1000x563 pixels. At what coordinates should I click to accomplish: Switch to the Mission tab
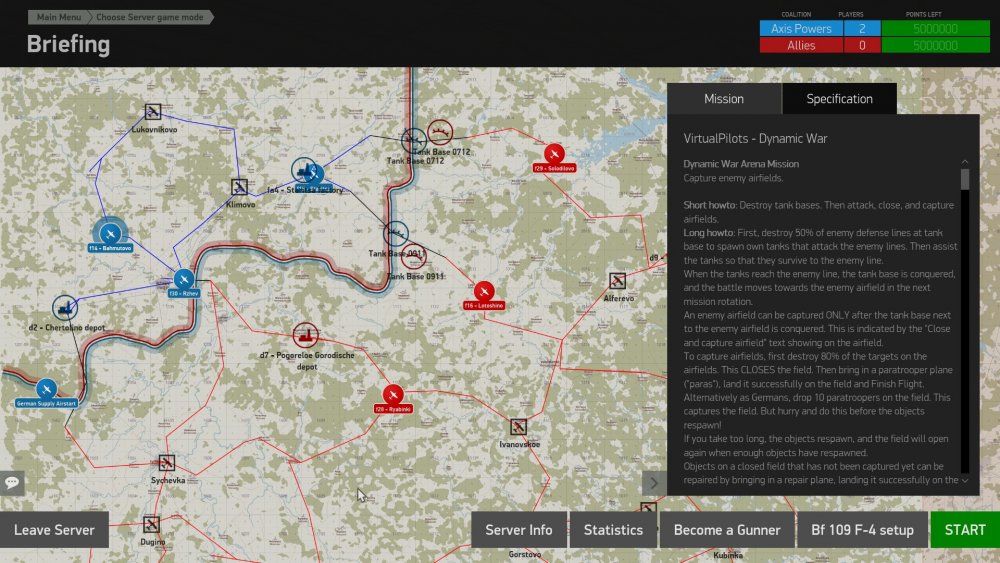[723, 99]
